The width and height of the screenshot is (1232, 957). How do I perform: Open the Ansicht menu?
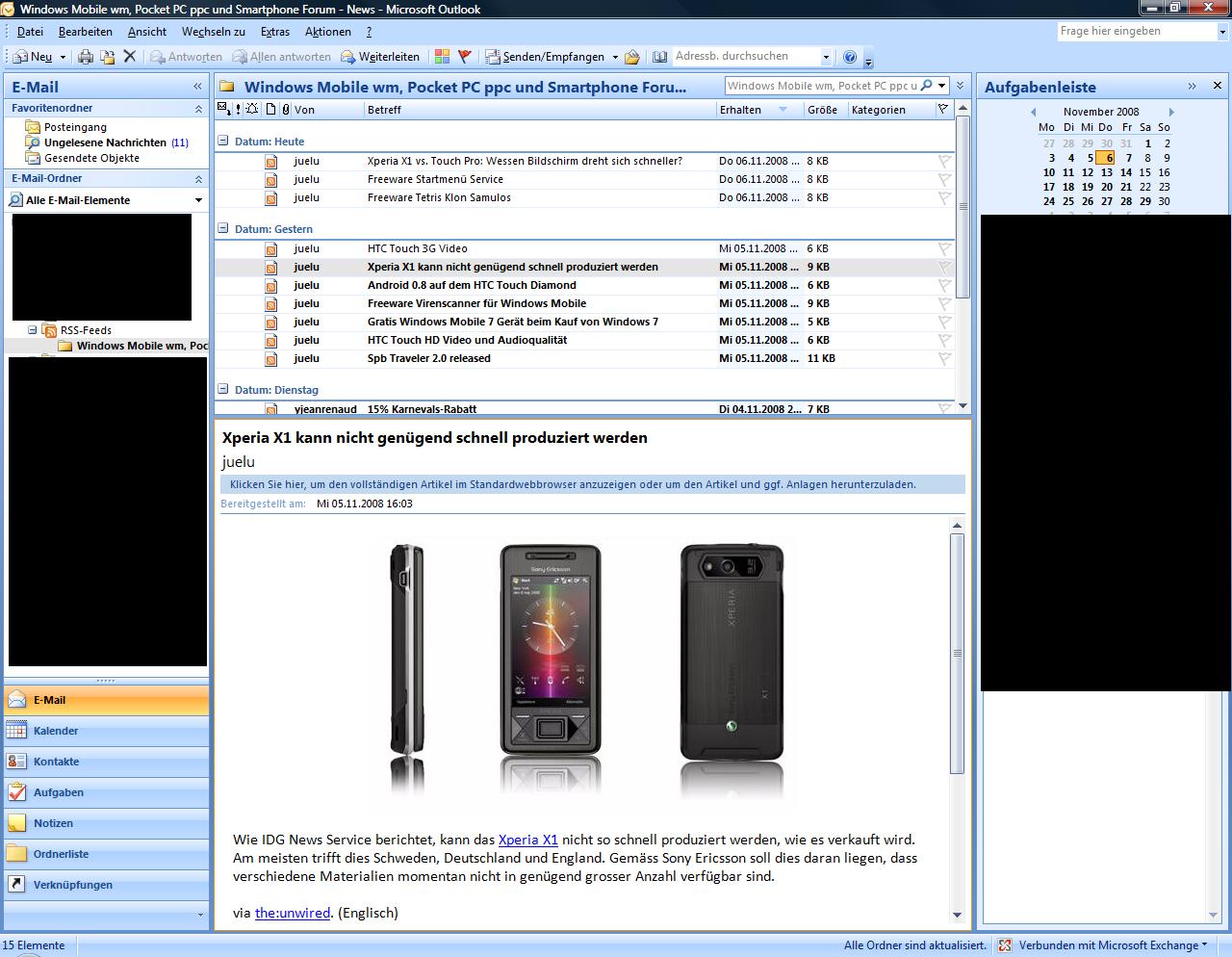pos(147,32)
